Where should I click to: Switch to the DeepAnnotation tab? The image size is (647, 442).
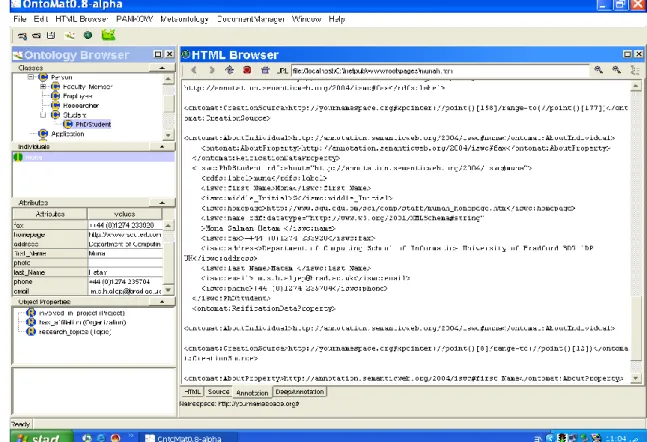pos(300,392)
